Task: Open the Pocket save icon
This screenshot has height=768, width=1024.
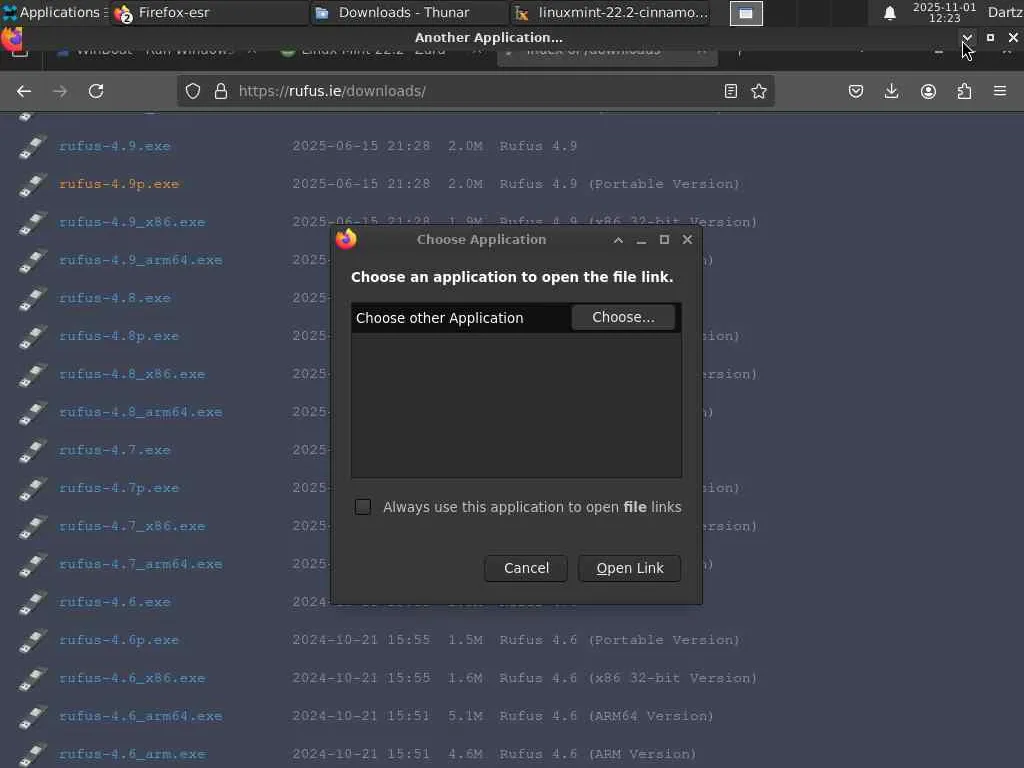Action: (x=856, y=91)
